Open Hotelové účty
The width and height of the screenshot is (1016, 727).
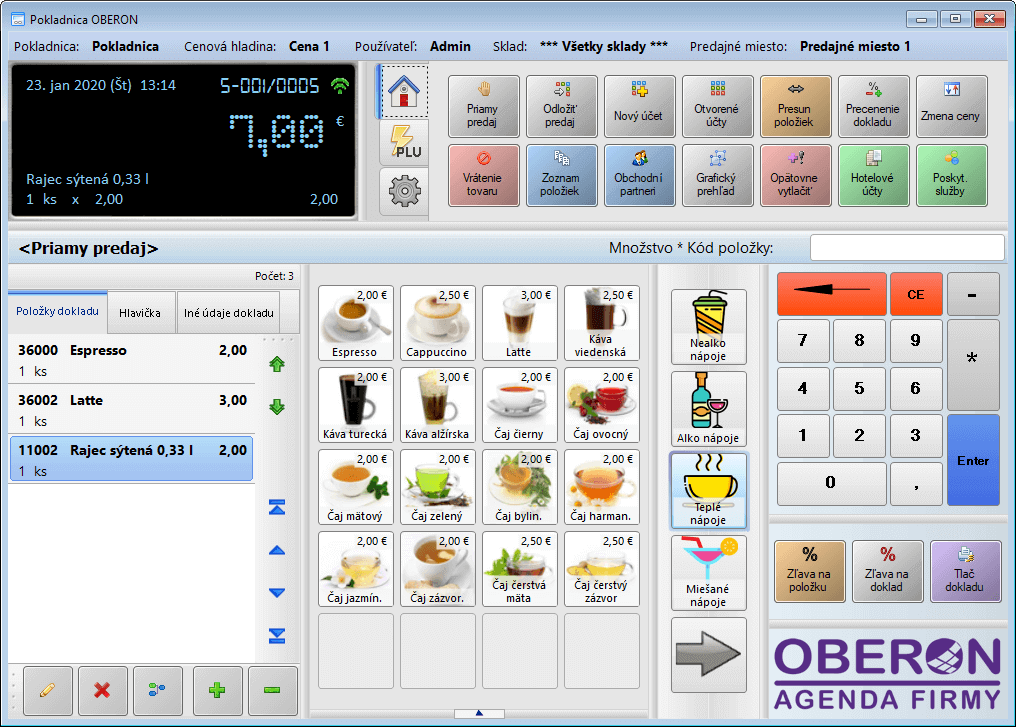pyautogui.click(x=873, y=176)
